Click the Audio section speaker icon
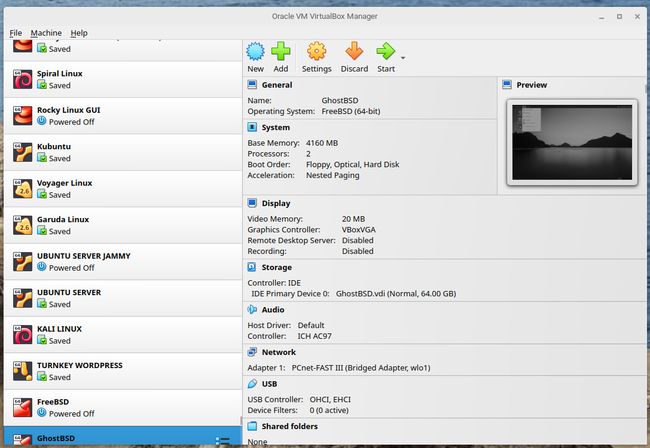The image size is (650, 448). tap(252, 309)
